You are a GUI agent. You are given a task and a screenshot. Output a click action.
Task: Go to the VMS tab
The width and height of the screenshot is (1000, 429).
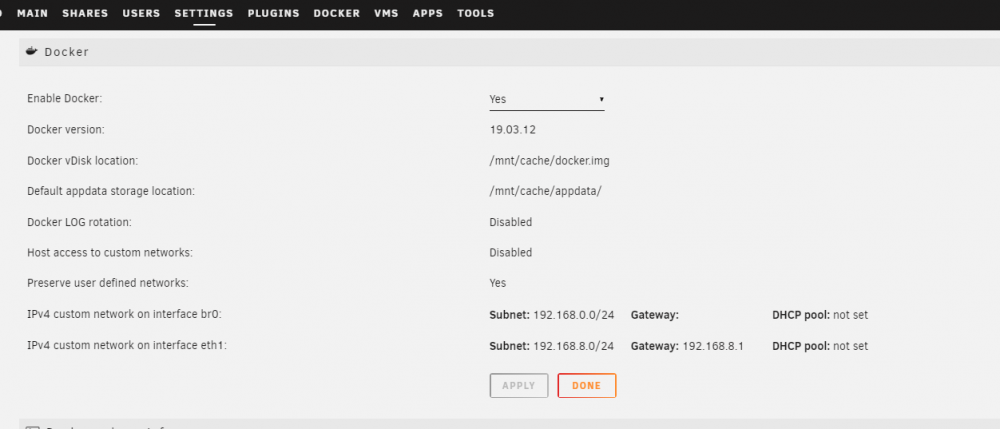[386, 13]
